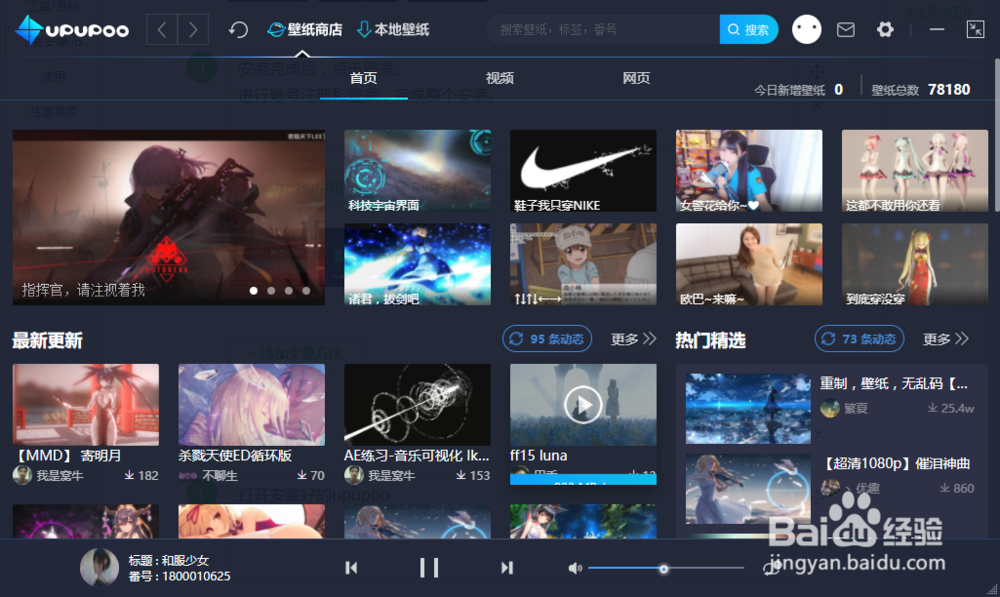The image size is (1000, 597).
Task: Open uploader 我是窝牛 under 寄明月
Action: (x=48, y=475)
